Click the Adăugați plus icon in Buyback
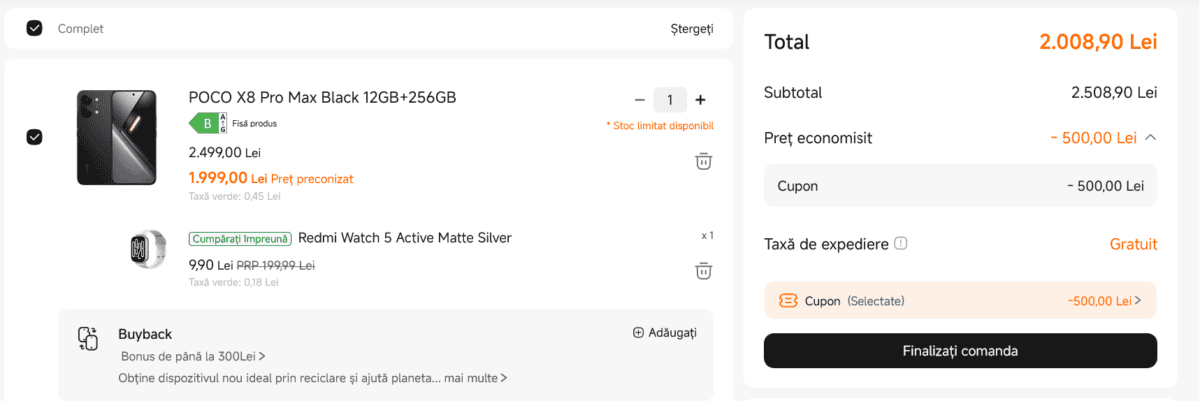Screen dimensions: 1200x401 638,333
